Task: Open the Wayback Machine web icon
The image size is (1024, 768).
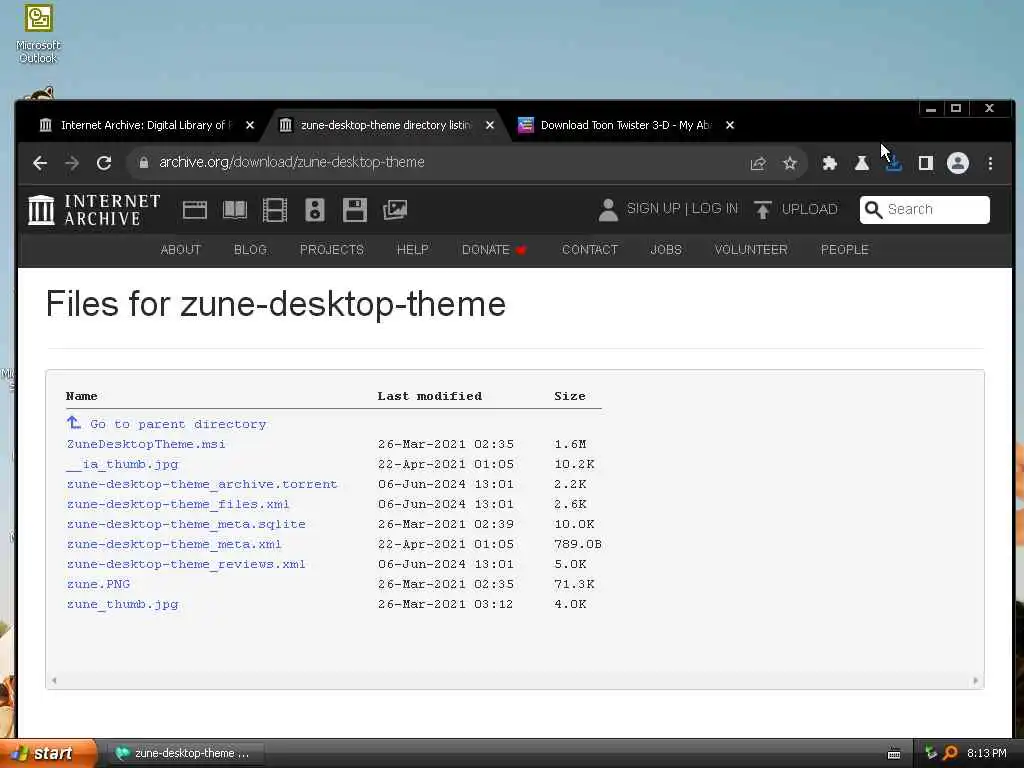Action: point(195,210)
